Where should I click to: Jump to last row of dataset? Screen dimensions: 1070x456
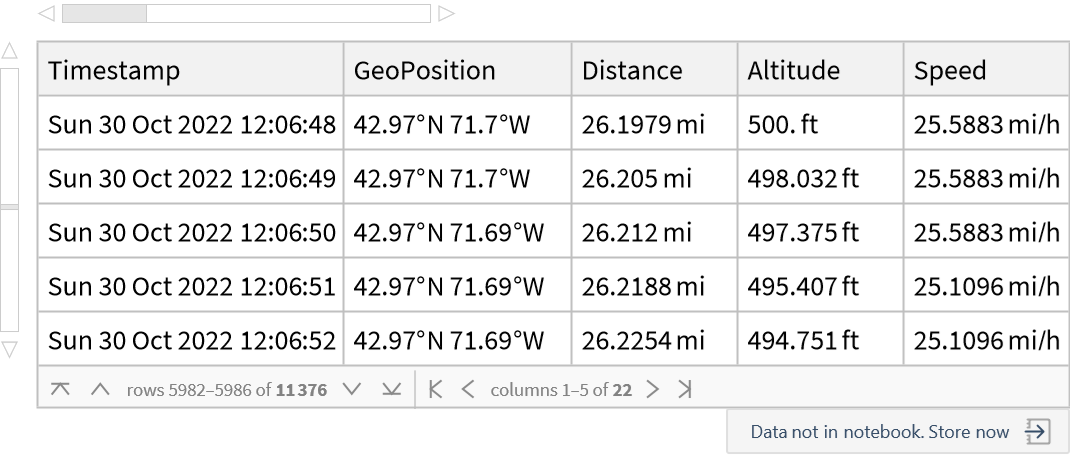391,390
